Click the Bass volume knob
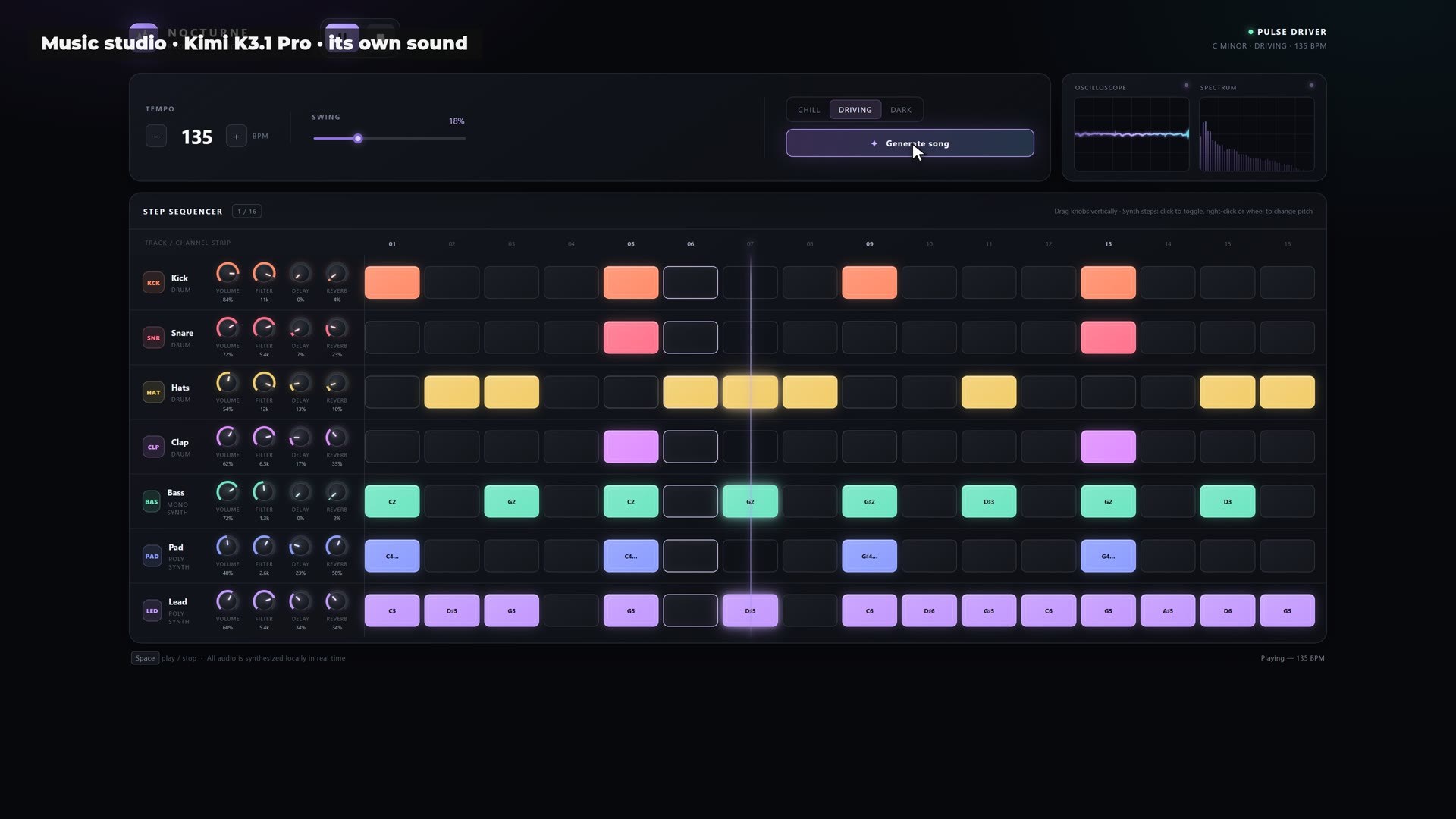This screenshot has height=819, width=1456. [227, 491]
